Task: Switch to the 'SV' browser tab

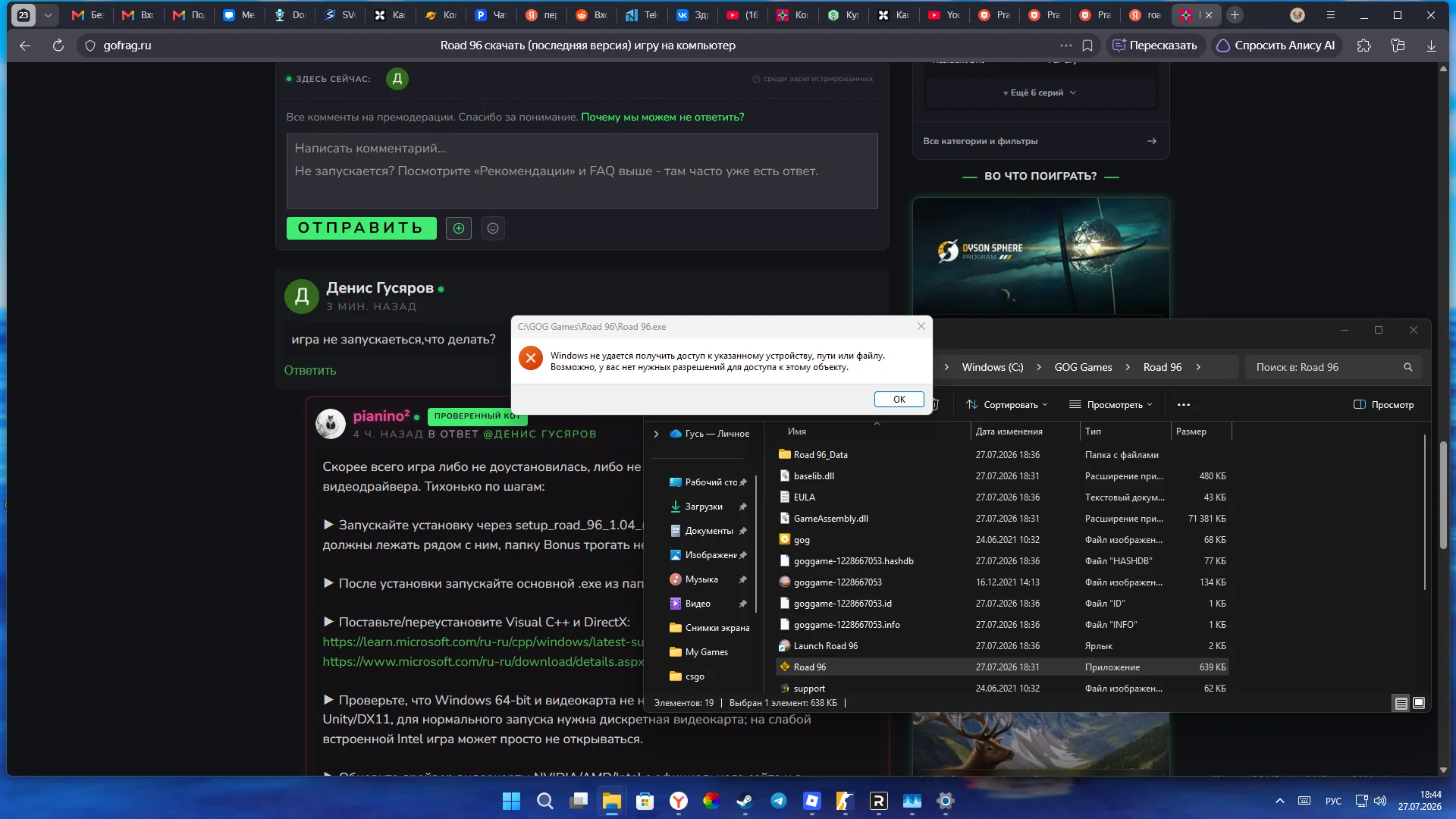Action: (x=340, y=15)
